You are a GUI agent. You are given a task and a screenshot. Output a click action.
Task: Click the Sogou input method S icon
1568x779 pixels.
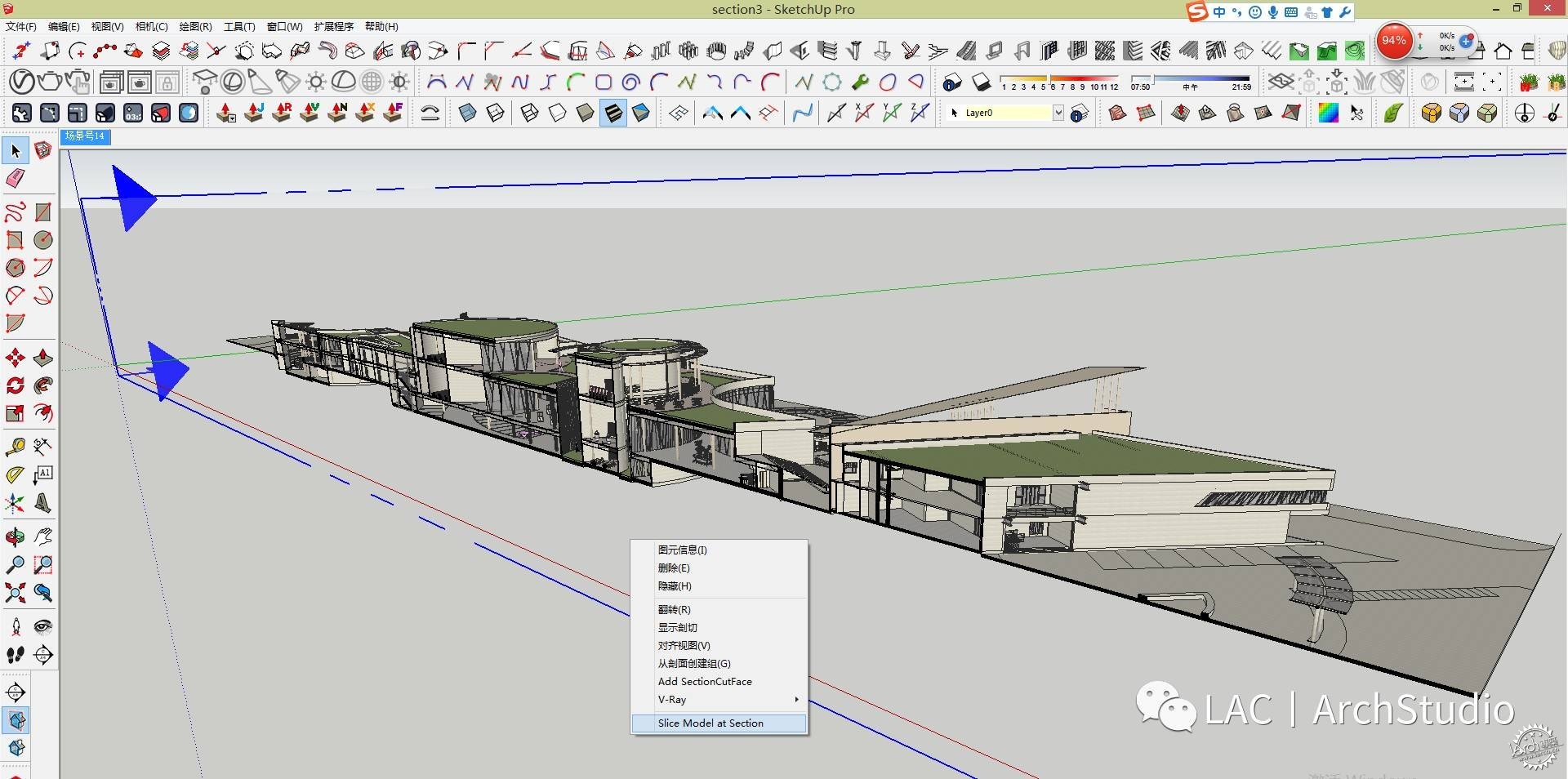(1196, 11)
